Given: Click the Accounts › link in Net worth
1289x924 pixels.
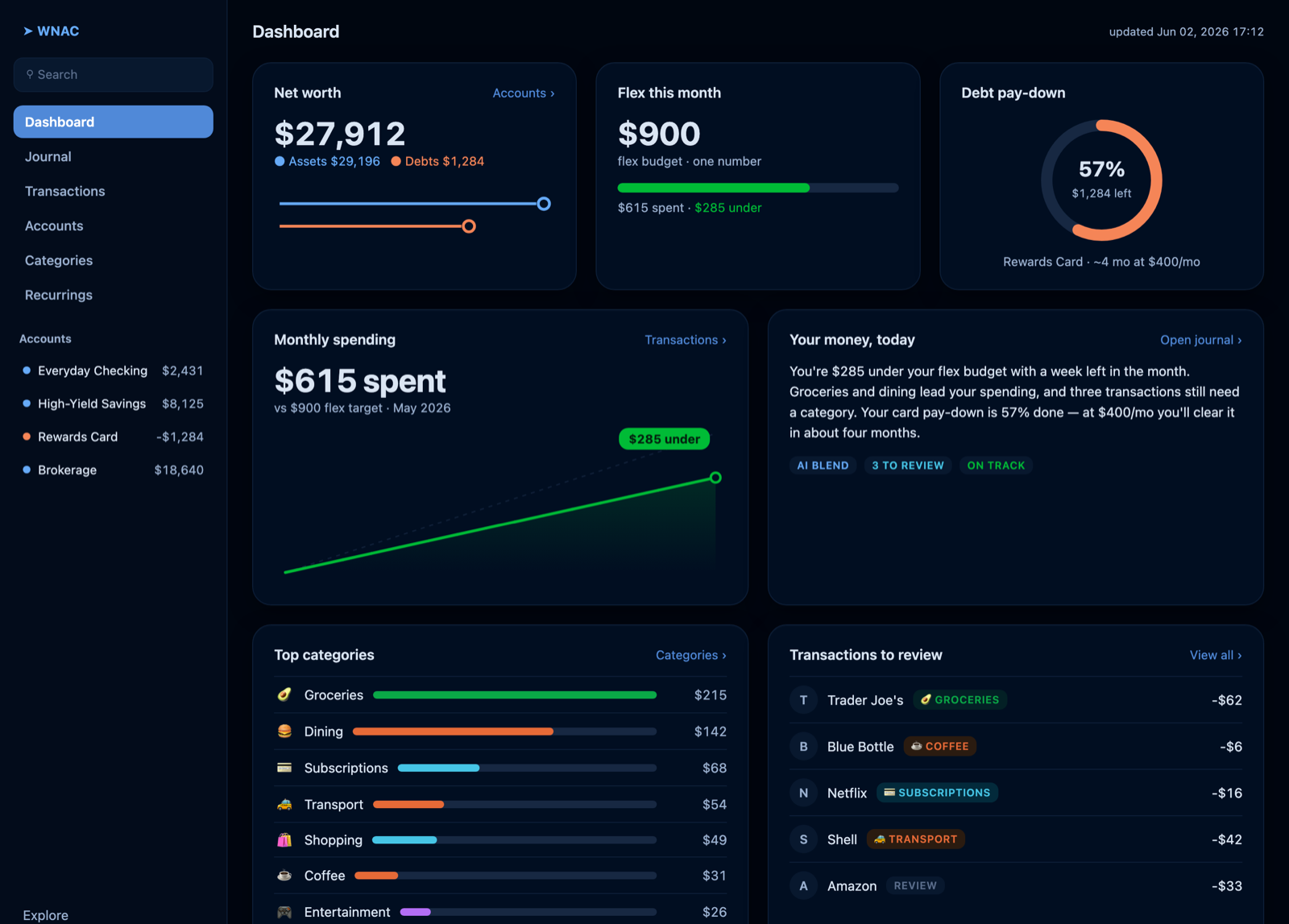Looking at the screenshot, I should coord(524,93).
